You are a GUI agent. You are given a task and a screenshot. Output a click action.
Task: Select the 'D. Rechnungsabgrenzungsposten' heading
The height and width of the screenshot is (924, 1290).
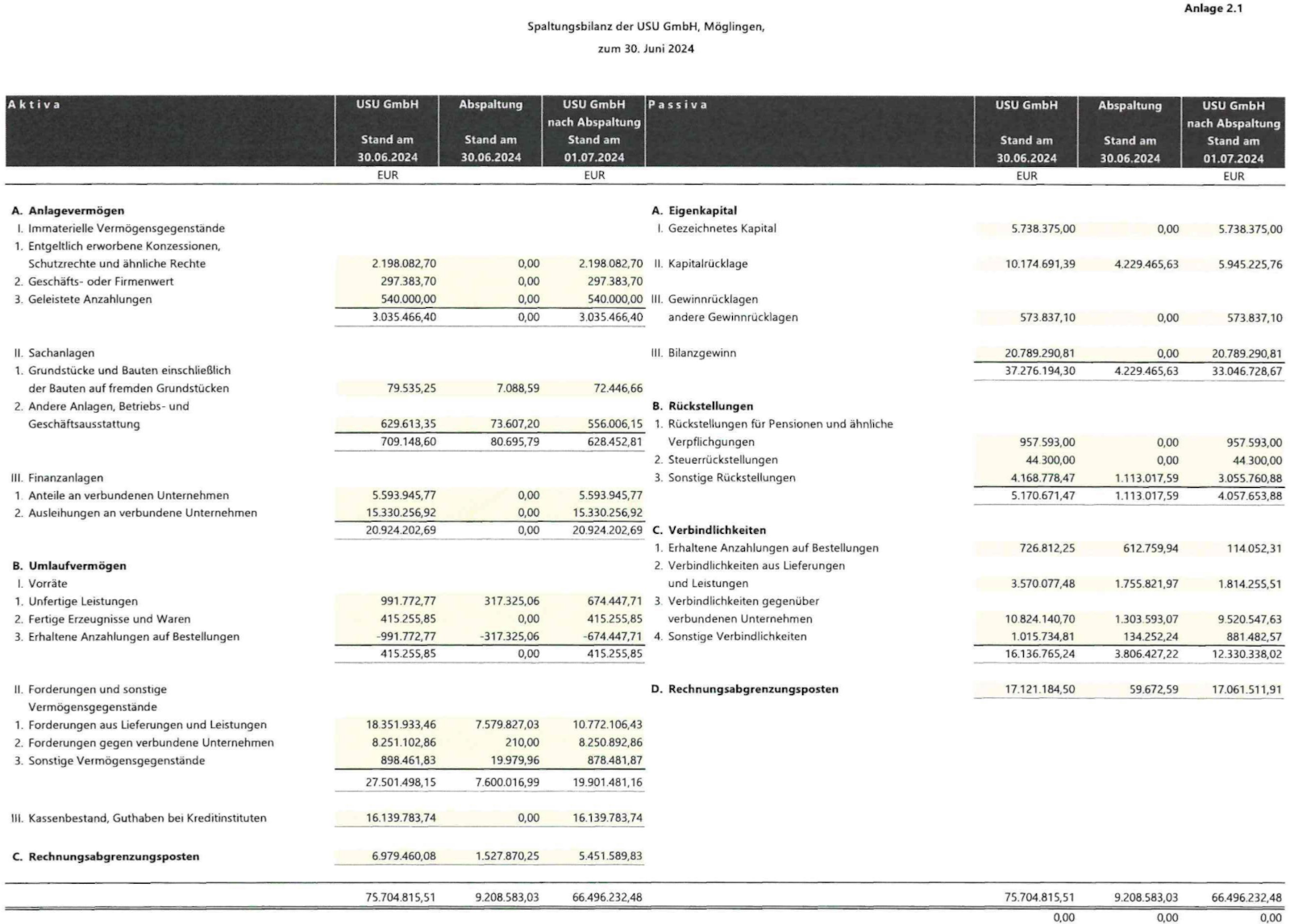point(745,689)
